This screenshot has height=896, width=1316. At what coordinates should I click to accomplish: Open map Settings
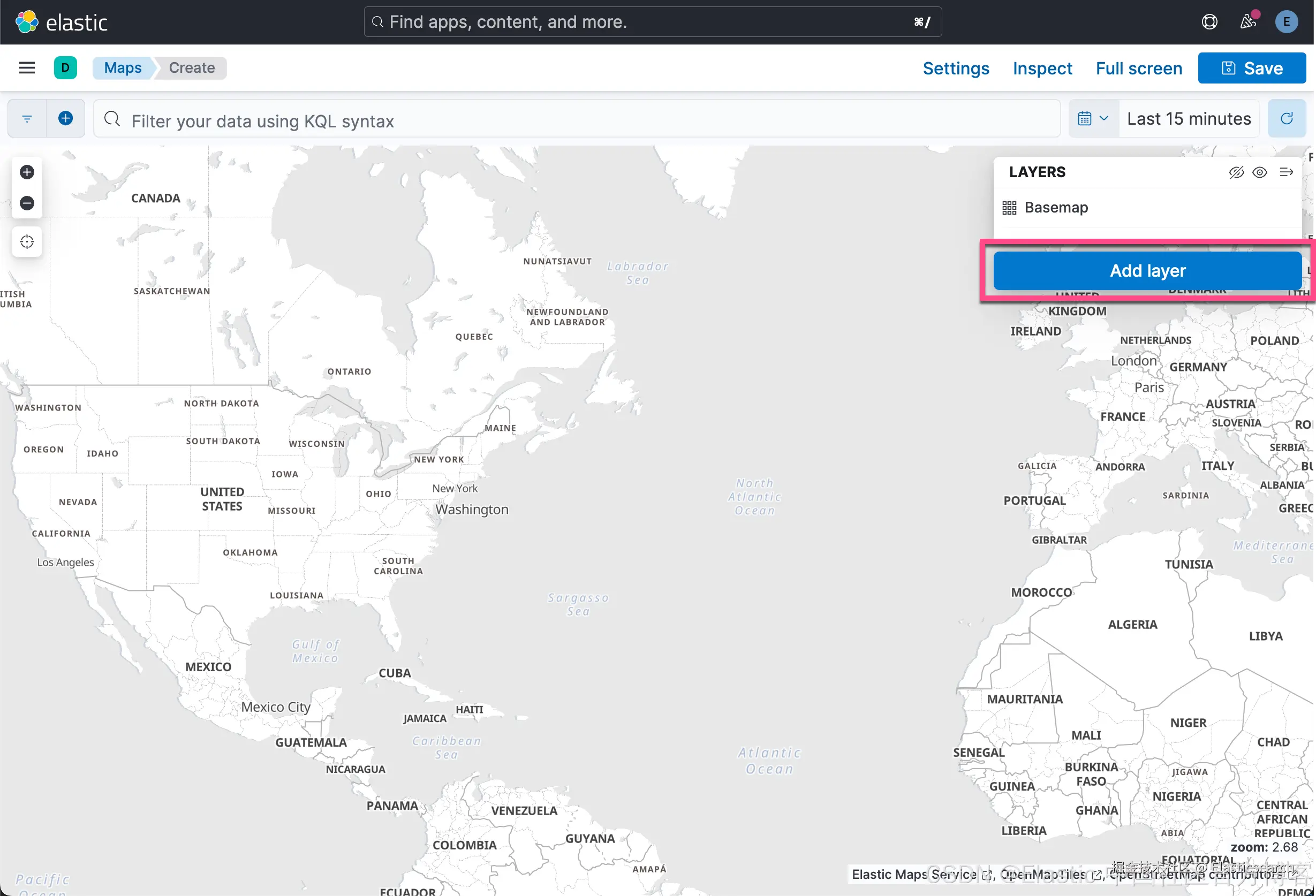coord(956,69)
